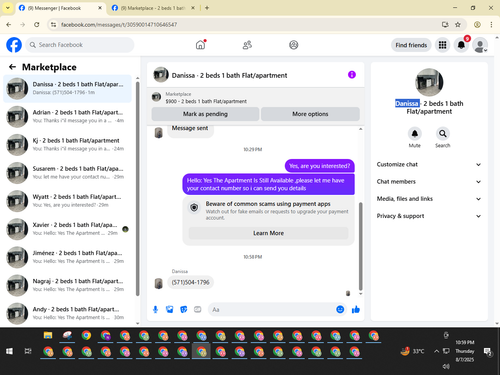Click the chat messages scrollbar

[360, 246]
